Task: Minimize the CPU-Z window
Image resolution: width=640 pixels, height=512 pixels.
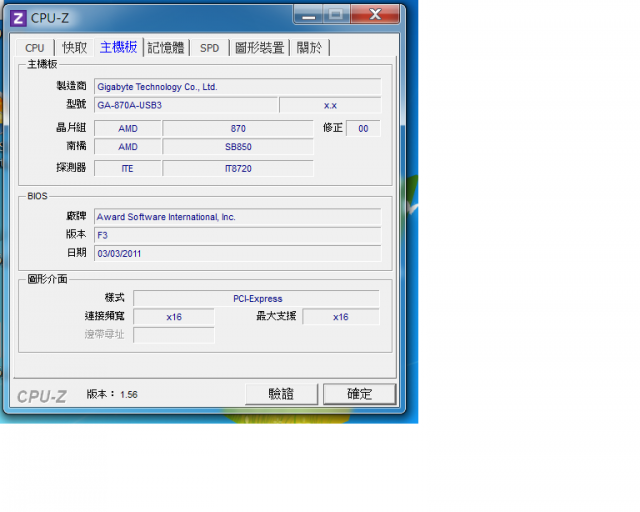Action: (309, 16)
